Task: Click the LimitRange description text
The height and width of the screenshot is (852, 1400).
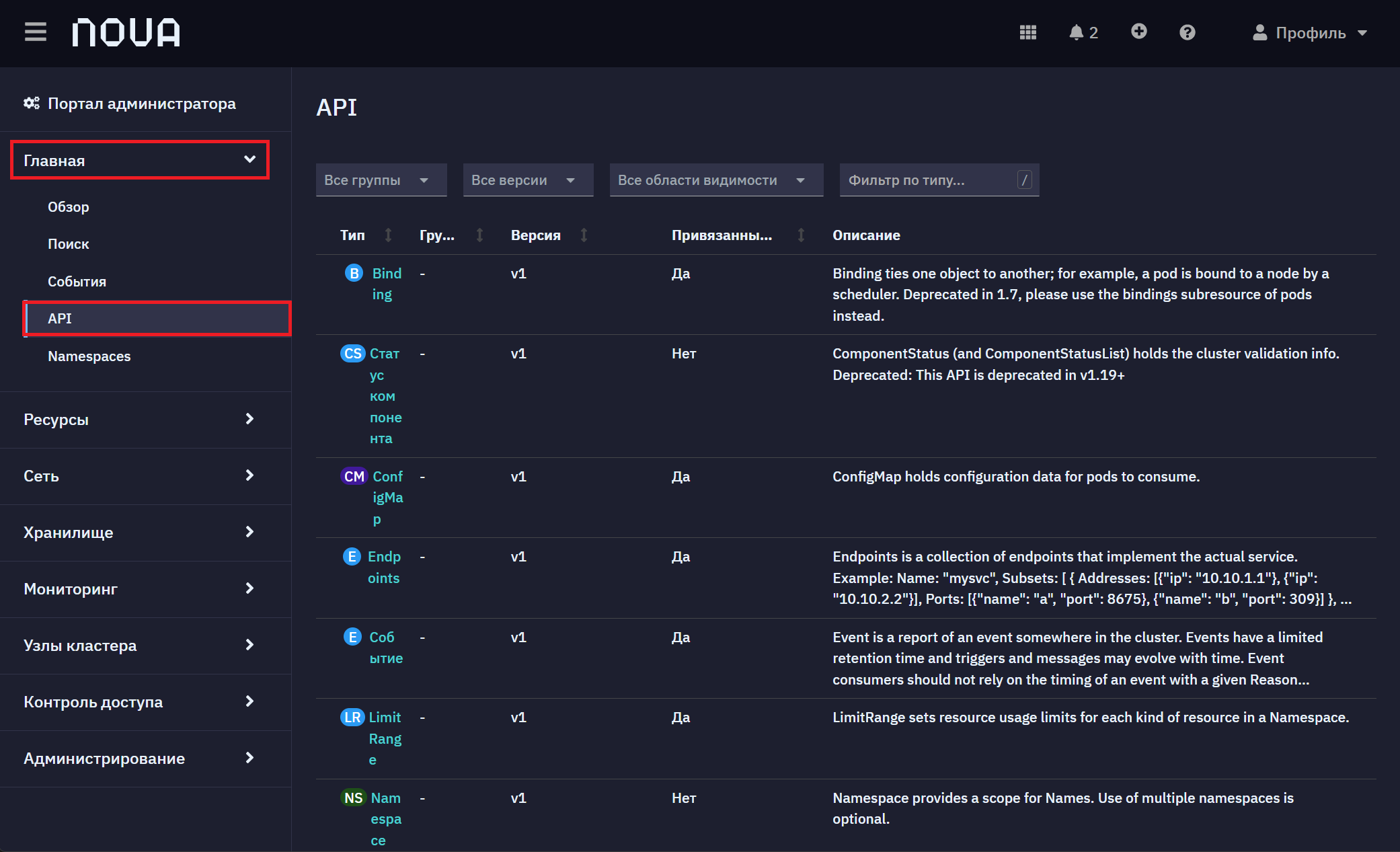Action: (1091, 717)
